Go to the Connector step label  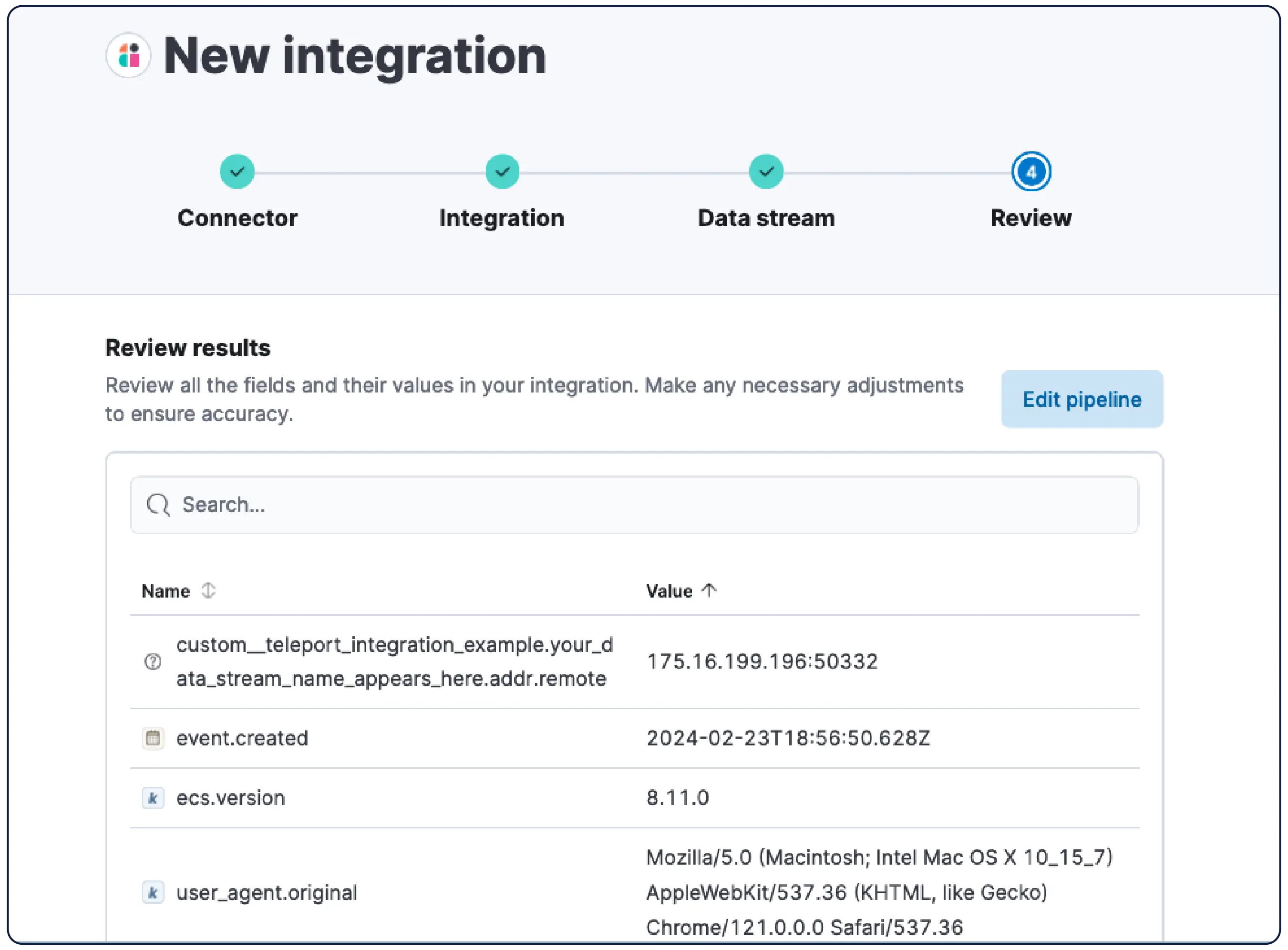point(237,218)
